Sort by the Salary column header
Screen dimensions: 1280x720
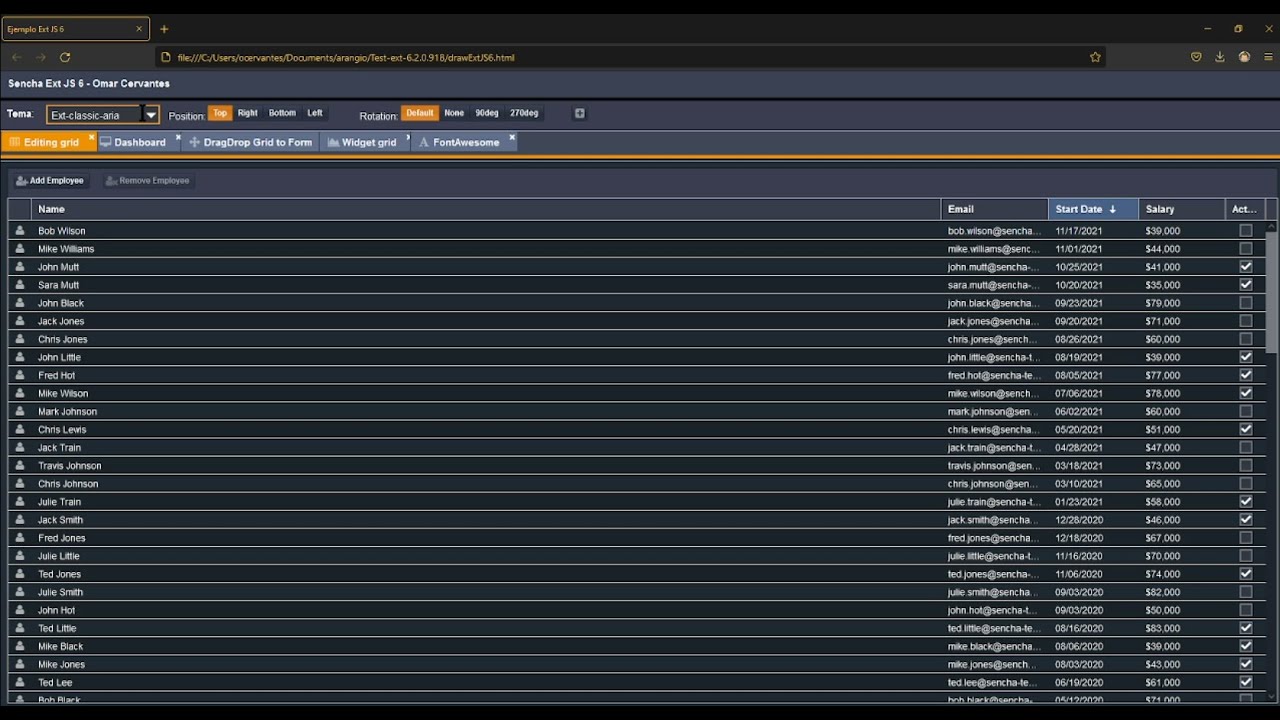[1182, 209]
